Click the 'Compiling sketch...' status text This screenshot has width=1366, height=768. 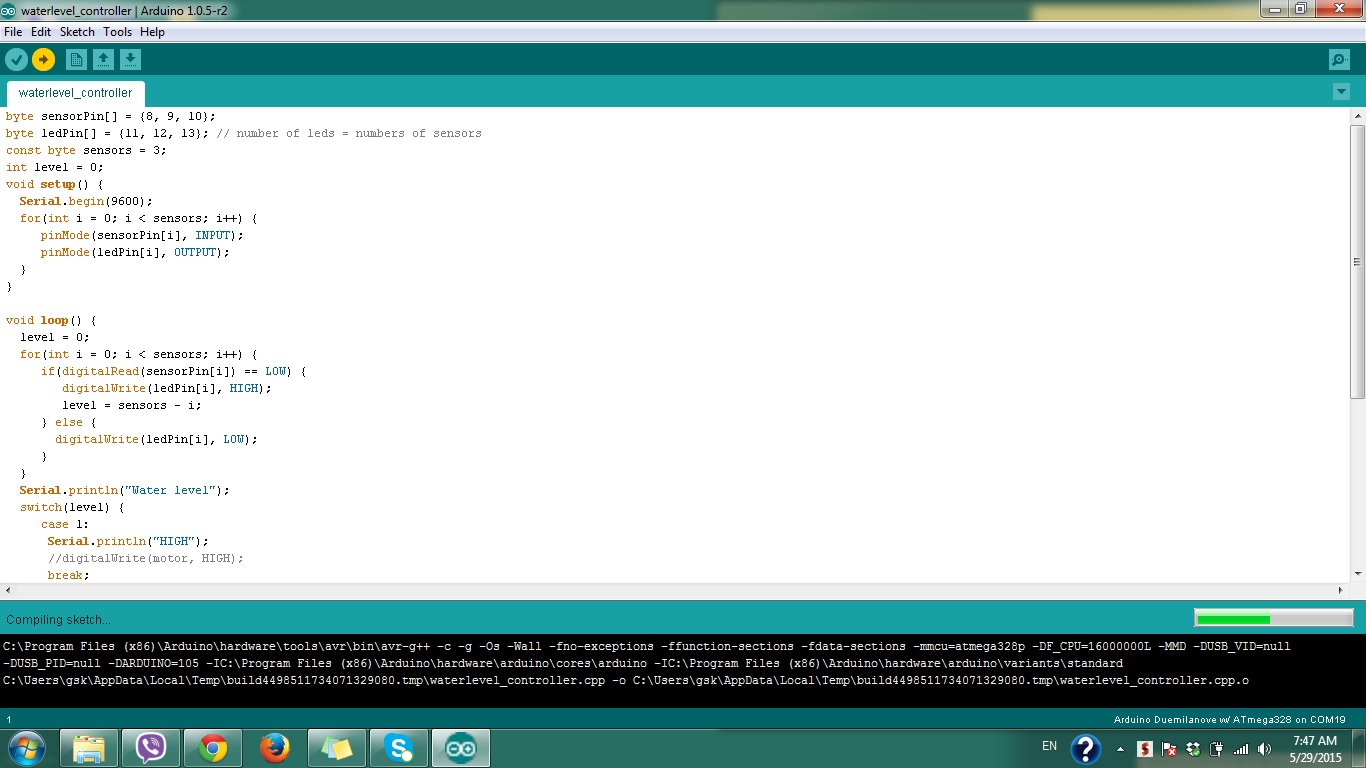point(58,620)
